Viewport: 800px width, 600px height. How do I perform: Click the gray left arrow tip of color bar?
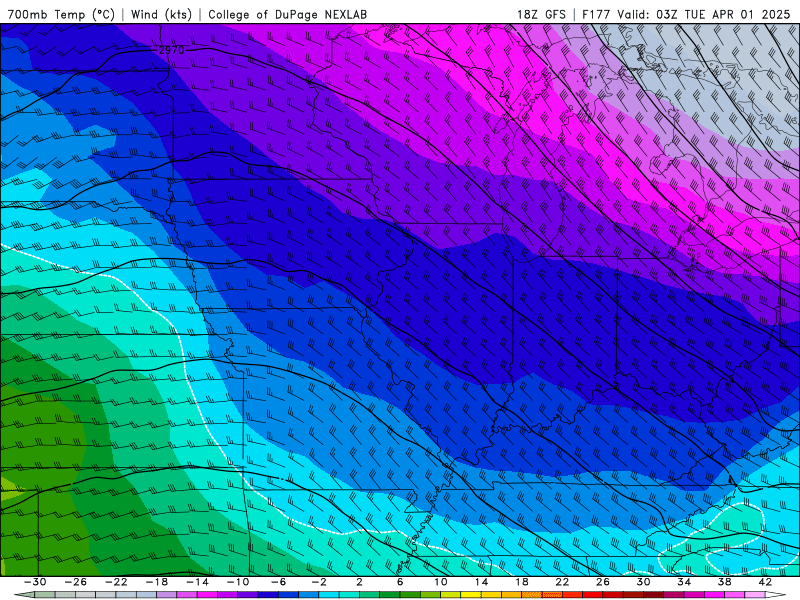pos(23,595)
